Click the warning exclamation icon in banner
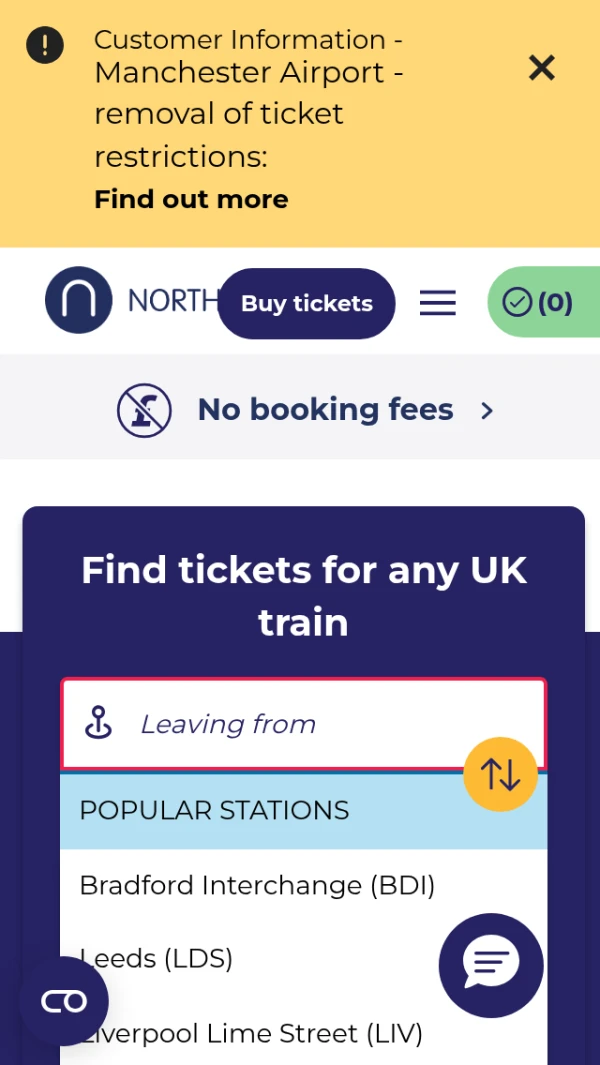The image size is (600, 1065). point(45,45)
